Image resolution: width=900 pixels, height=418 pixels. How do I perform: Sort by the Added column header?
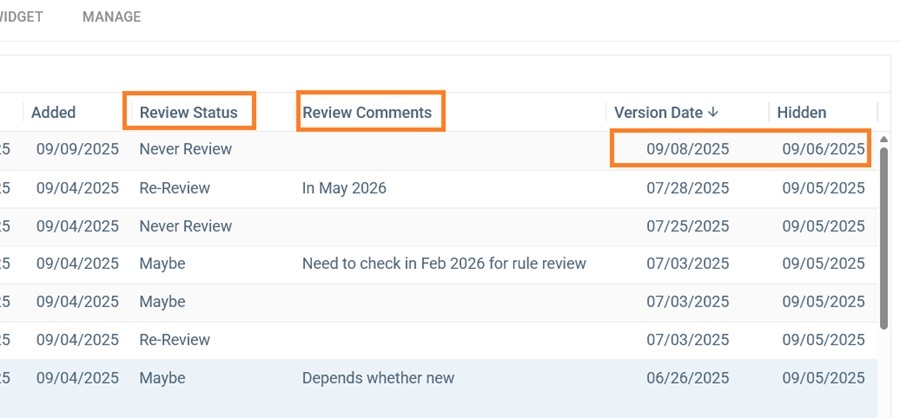53,112
